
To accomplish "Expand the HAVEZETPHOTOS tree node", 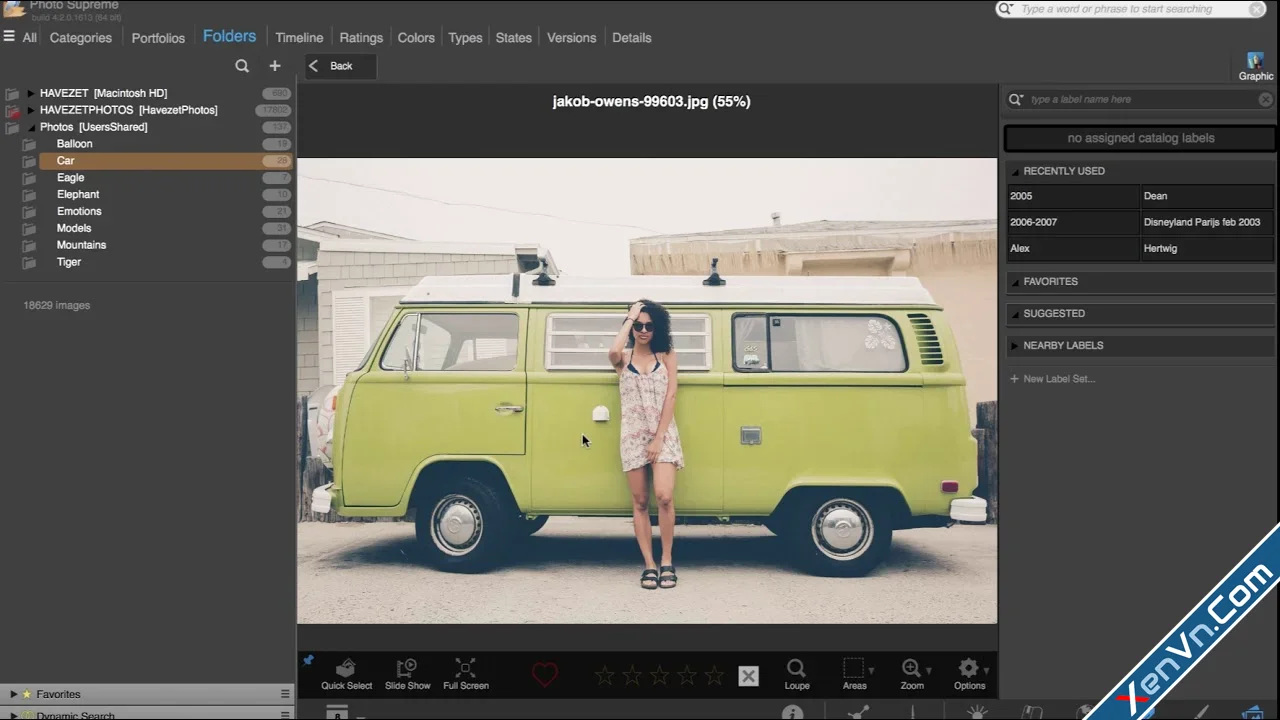I will (31, 110).
